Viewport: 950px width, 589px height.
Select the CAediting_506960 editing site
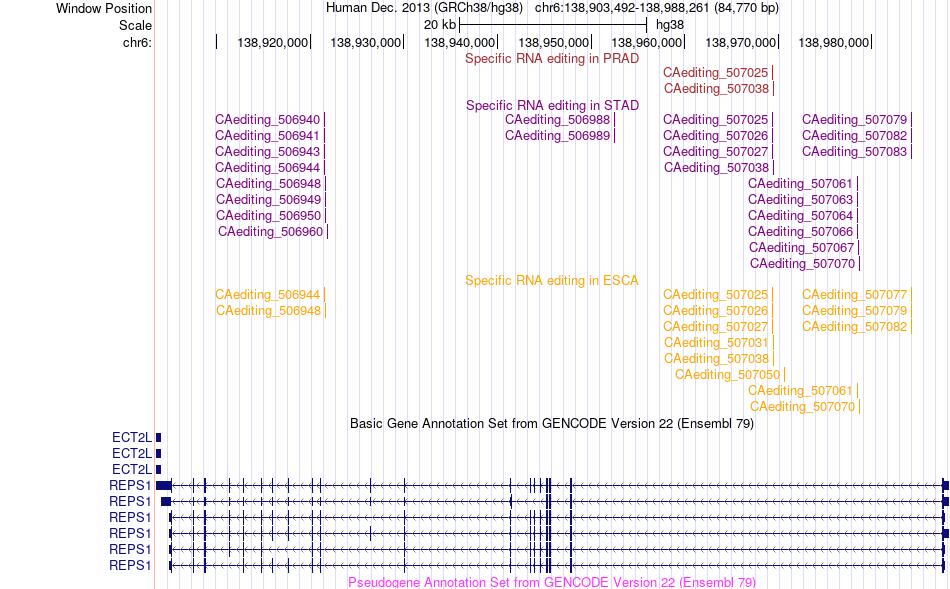270,232
